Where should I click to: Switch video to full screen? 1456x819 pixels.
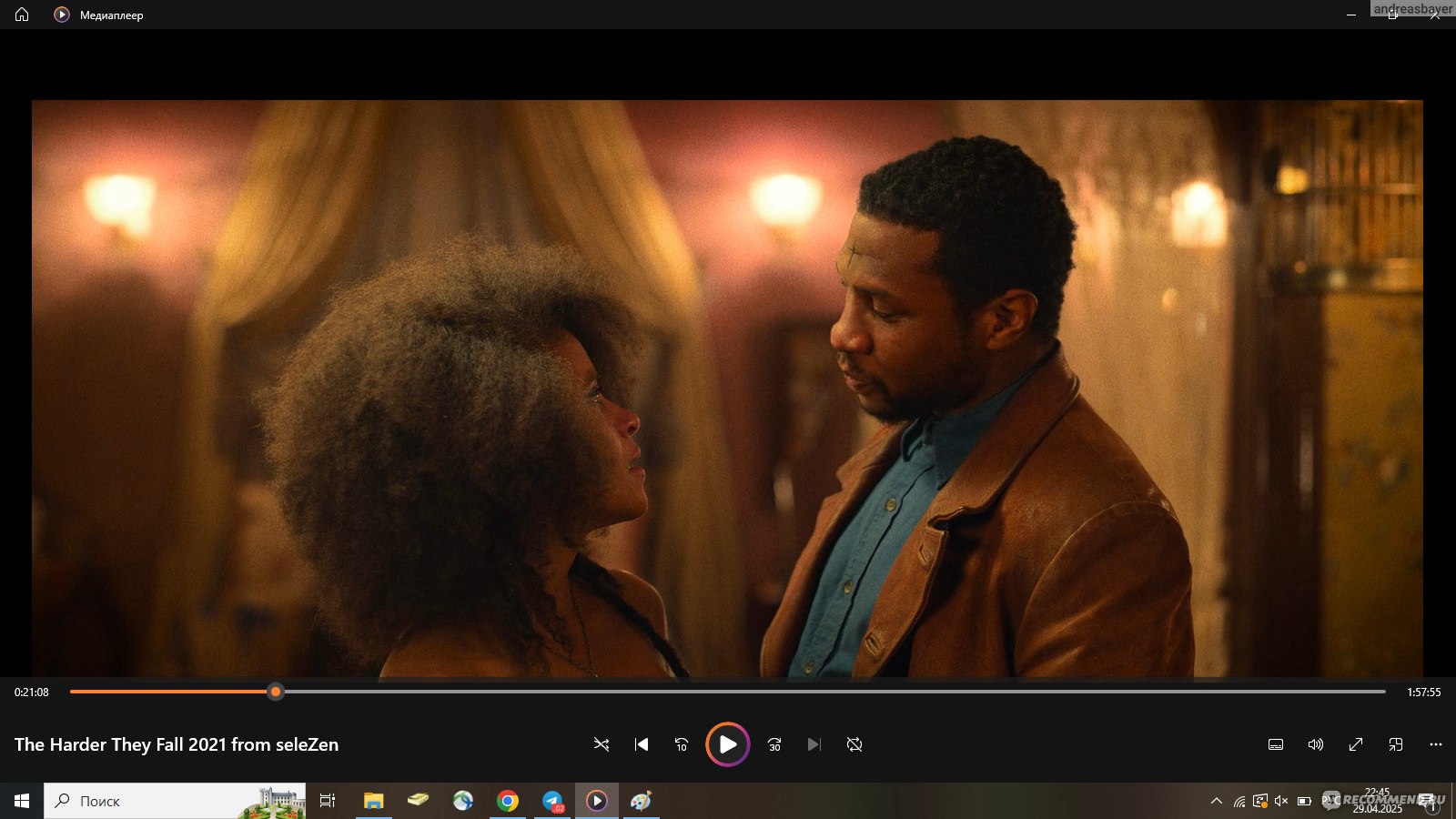[x=1356, y=744]
